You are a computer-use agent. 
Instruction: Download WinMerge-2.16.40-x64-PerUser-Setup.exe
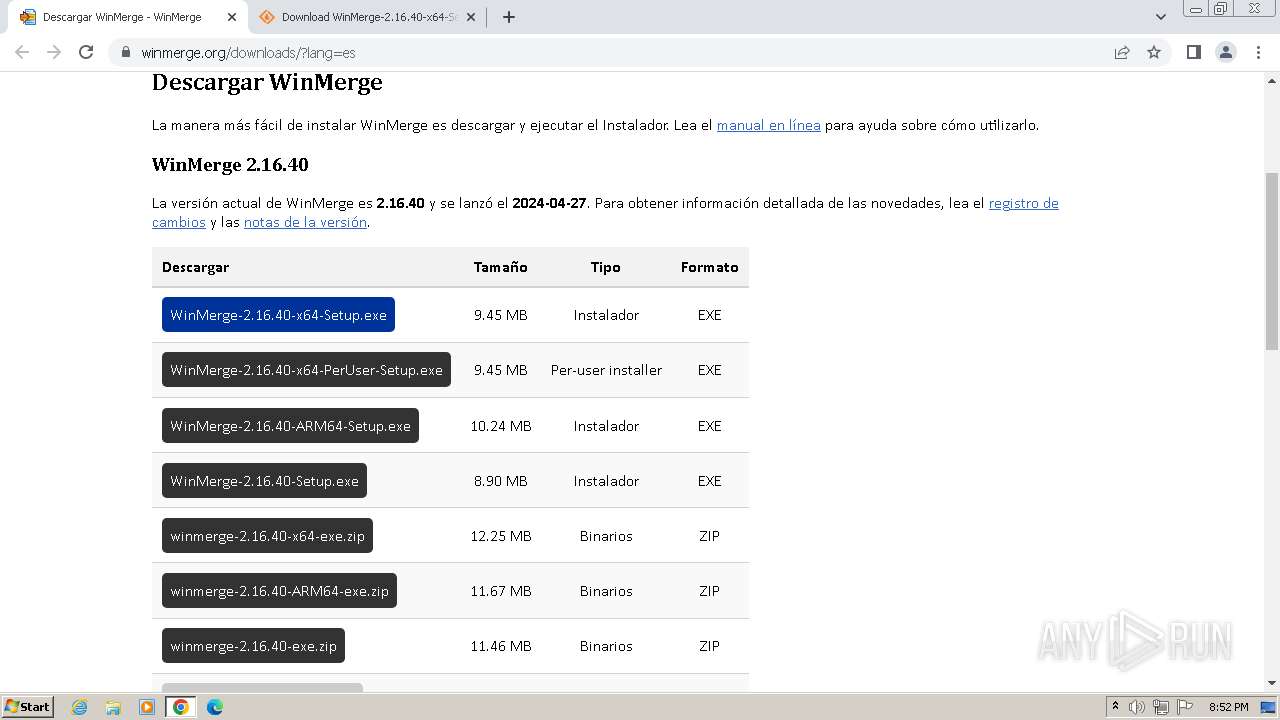coord(306,370)
